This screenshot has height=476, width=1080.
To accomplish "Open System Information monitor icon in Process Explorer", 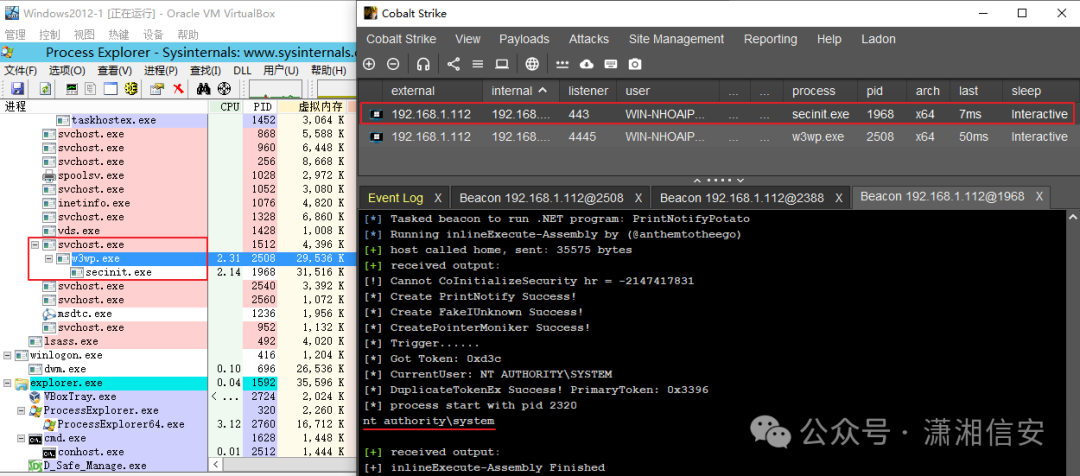I will click(71, 88).
